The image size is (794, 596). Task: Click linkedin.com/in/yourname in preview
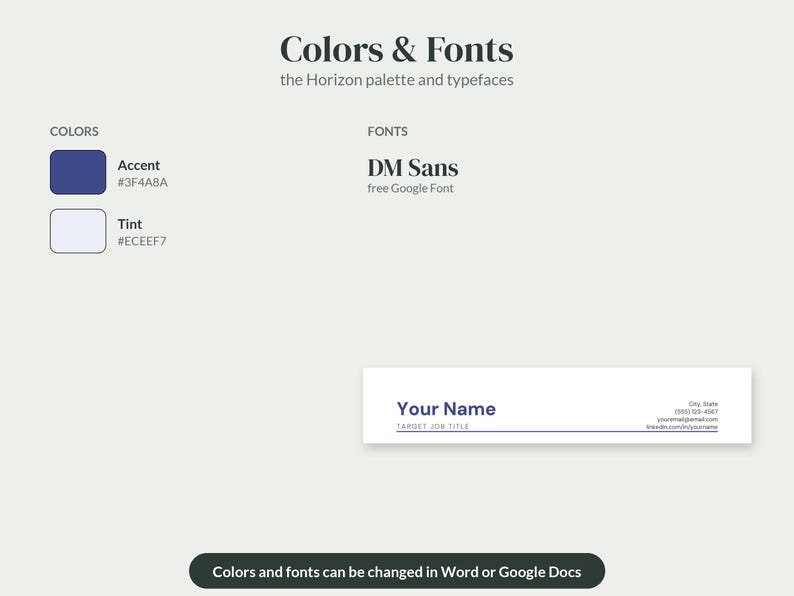click(682, 427)
